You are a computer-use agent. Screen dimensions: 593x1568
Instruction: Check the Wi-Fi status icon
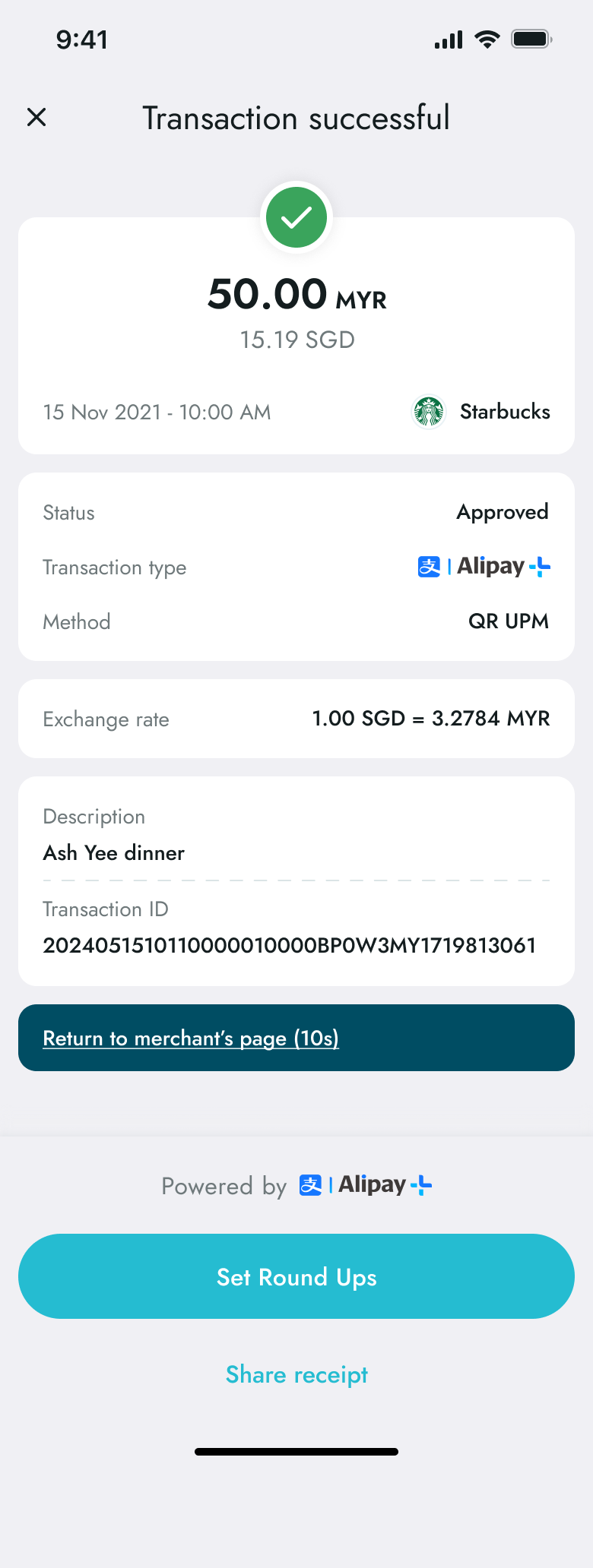[487, 40]
